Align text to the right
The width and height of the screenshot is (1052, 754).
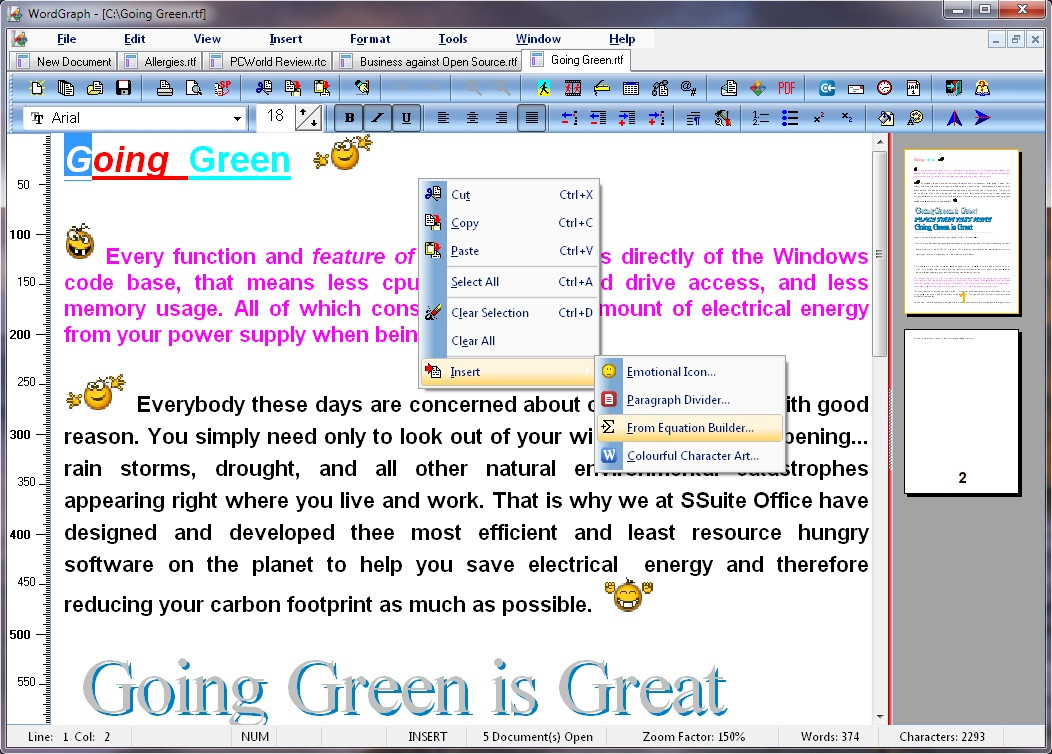click(501, 118)
